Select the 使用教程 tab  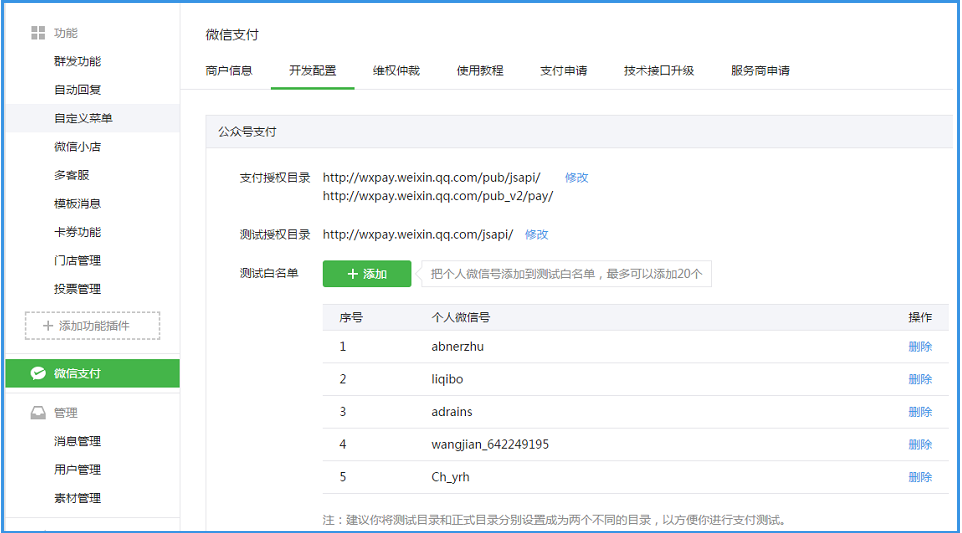pos(480,71)
